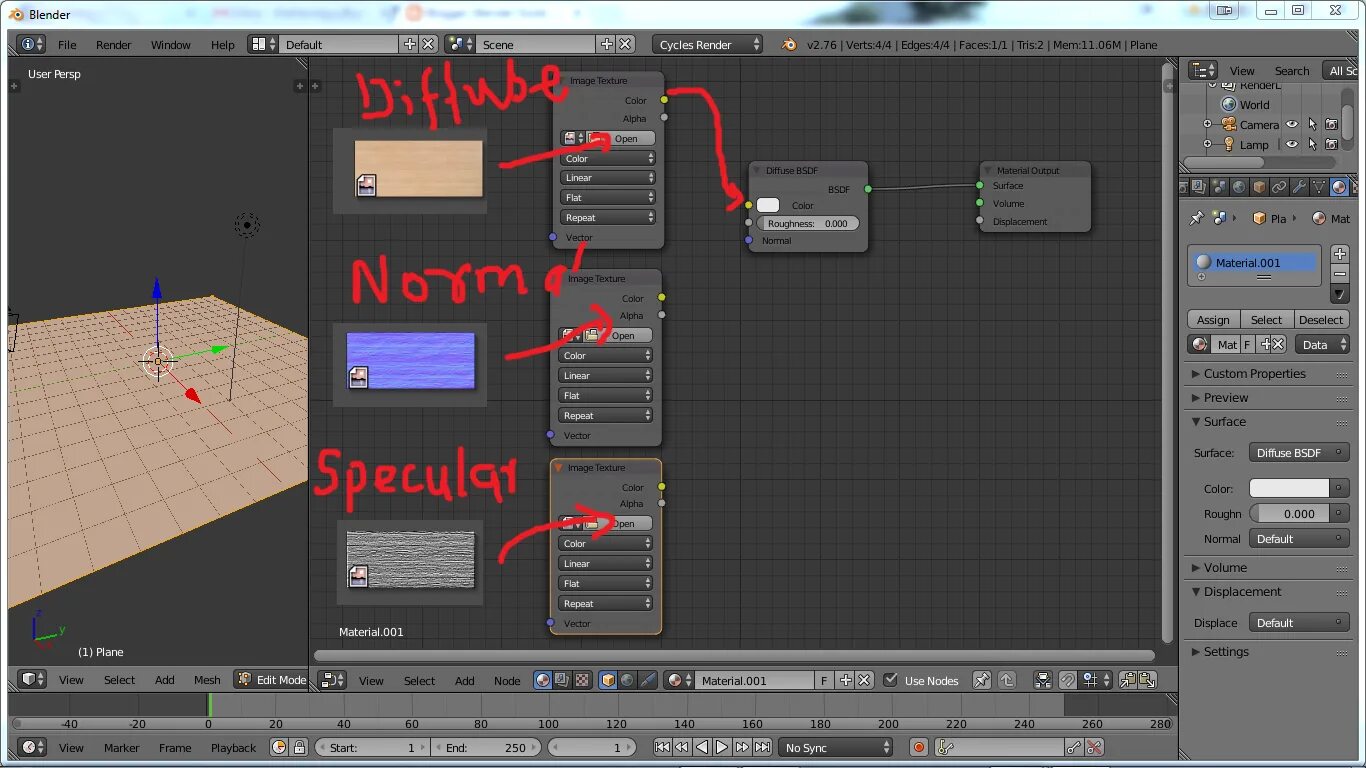
Task: Choose world shader source globe icon
Action: tap(628, 680)
